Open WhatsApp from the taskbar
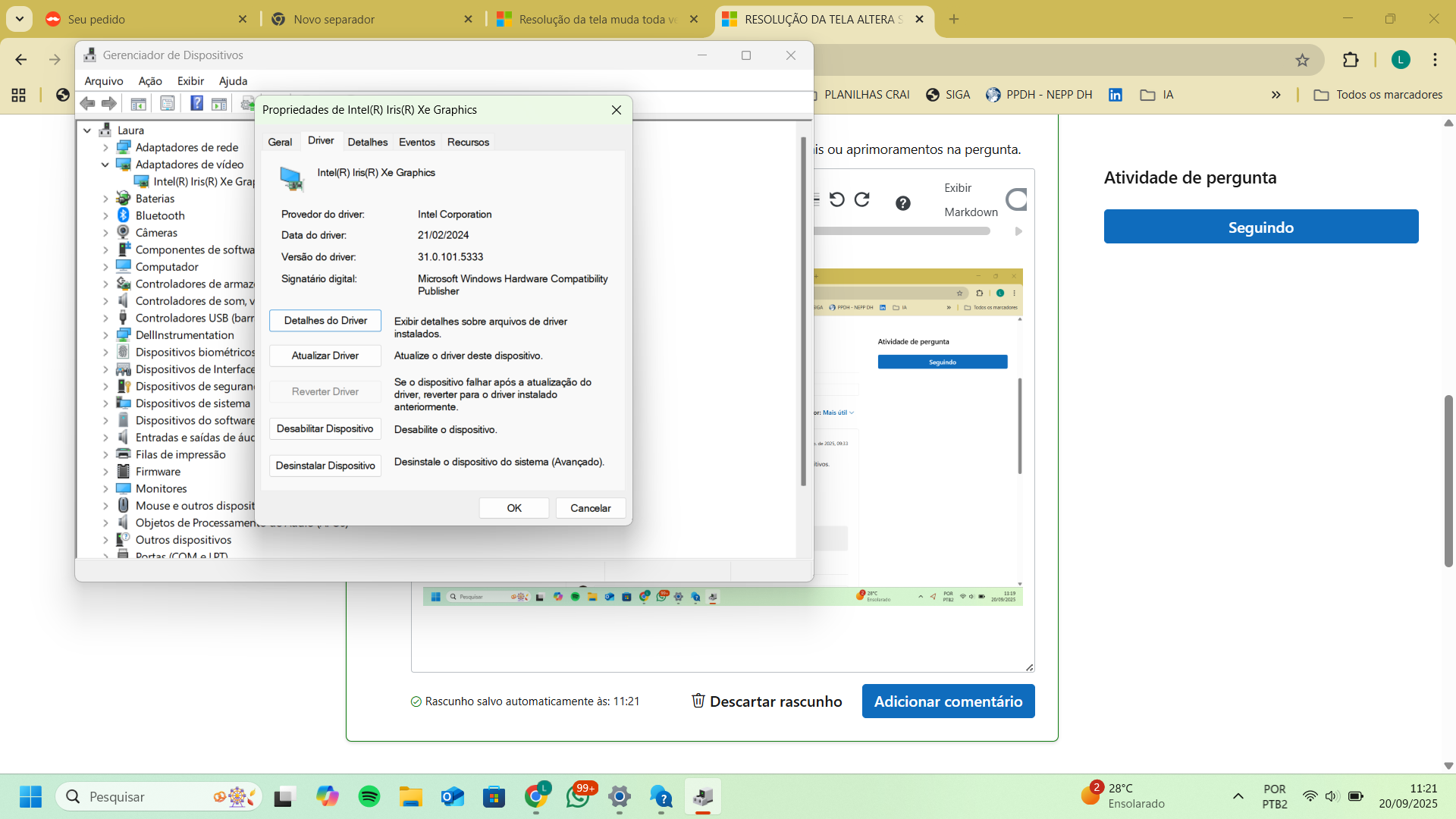The image size is (1456, 819). pyautogui.click(x=579, y=797)
